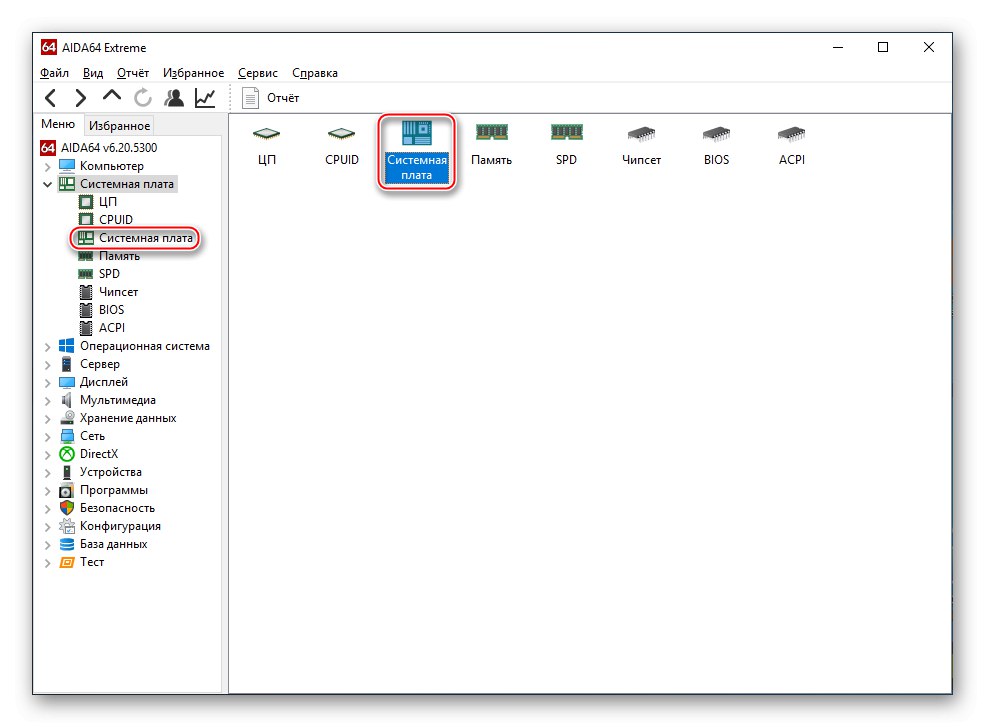Expand the Устройства tree node
The image size is (985, 727).
point(47,473)
